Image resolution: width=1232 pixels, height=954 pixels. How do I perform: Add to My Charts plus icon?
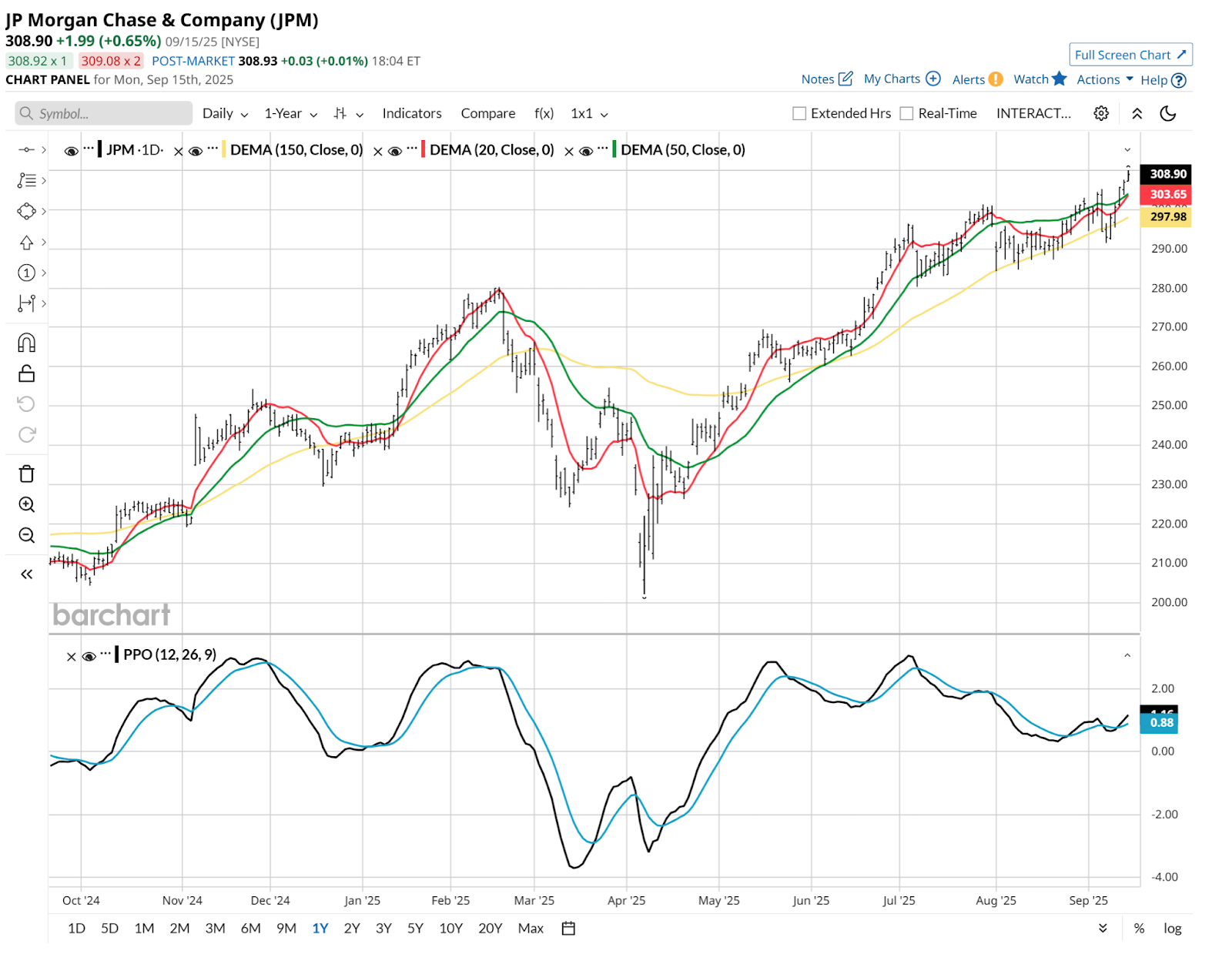tap(932, 79)
